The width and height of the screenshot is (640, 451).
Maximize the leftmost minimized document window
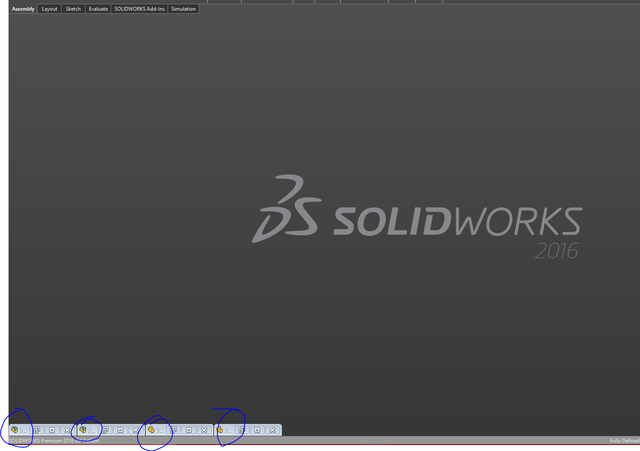pos(52,430)
